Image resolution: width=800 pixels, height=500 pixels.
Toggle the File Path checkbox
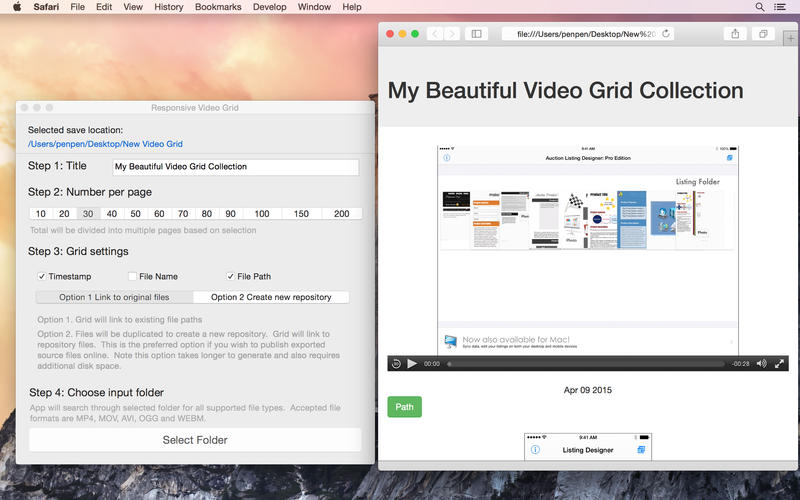[230, 276]
